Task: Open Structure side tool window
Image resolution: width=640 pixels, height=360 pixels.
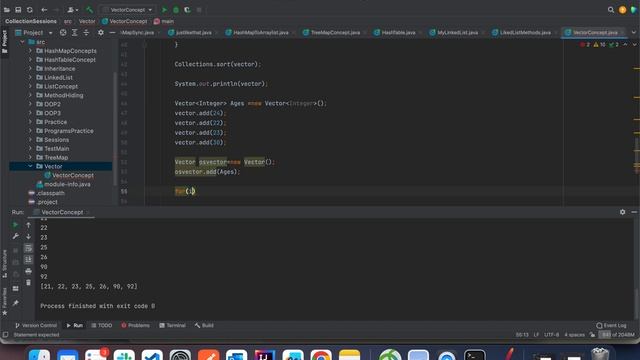Action: [x=4, y=263]
